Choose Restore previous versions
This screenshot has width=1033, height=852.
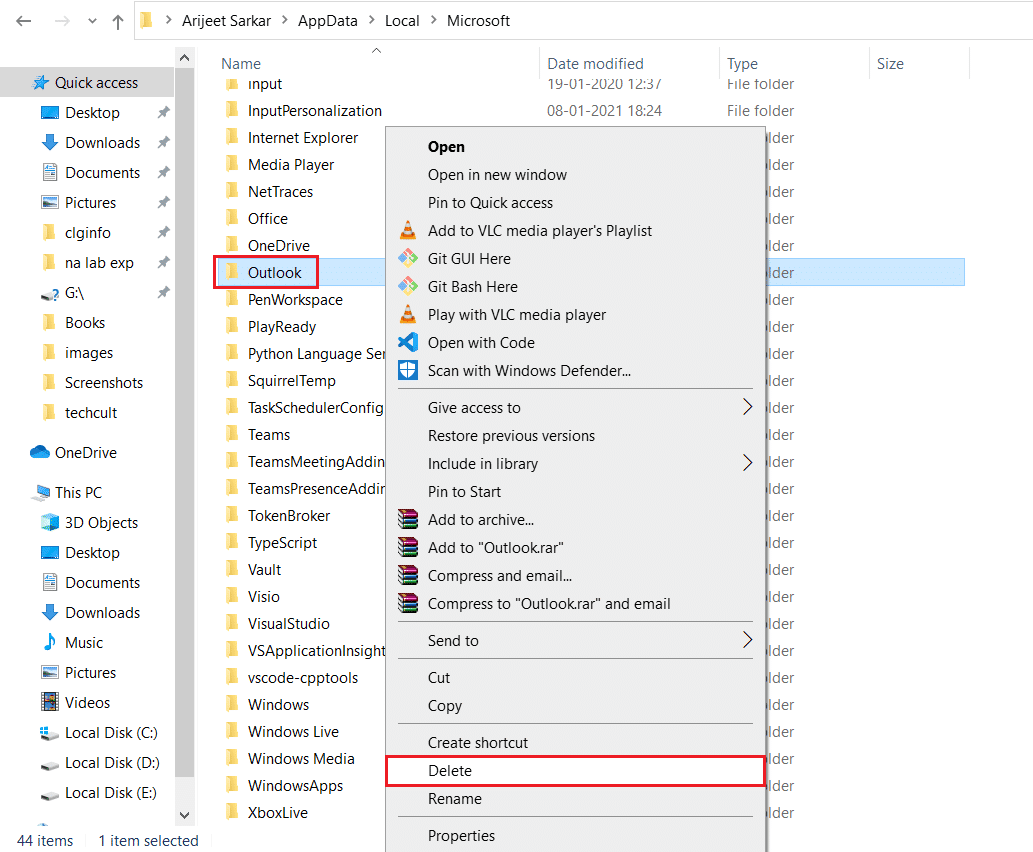click(511, 436)
